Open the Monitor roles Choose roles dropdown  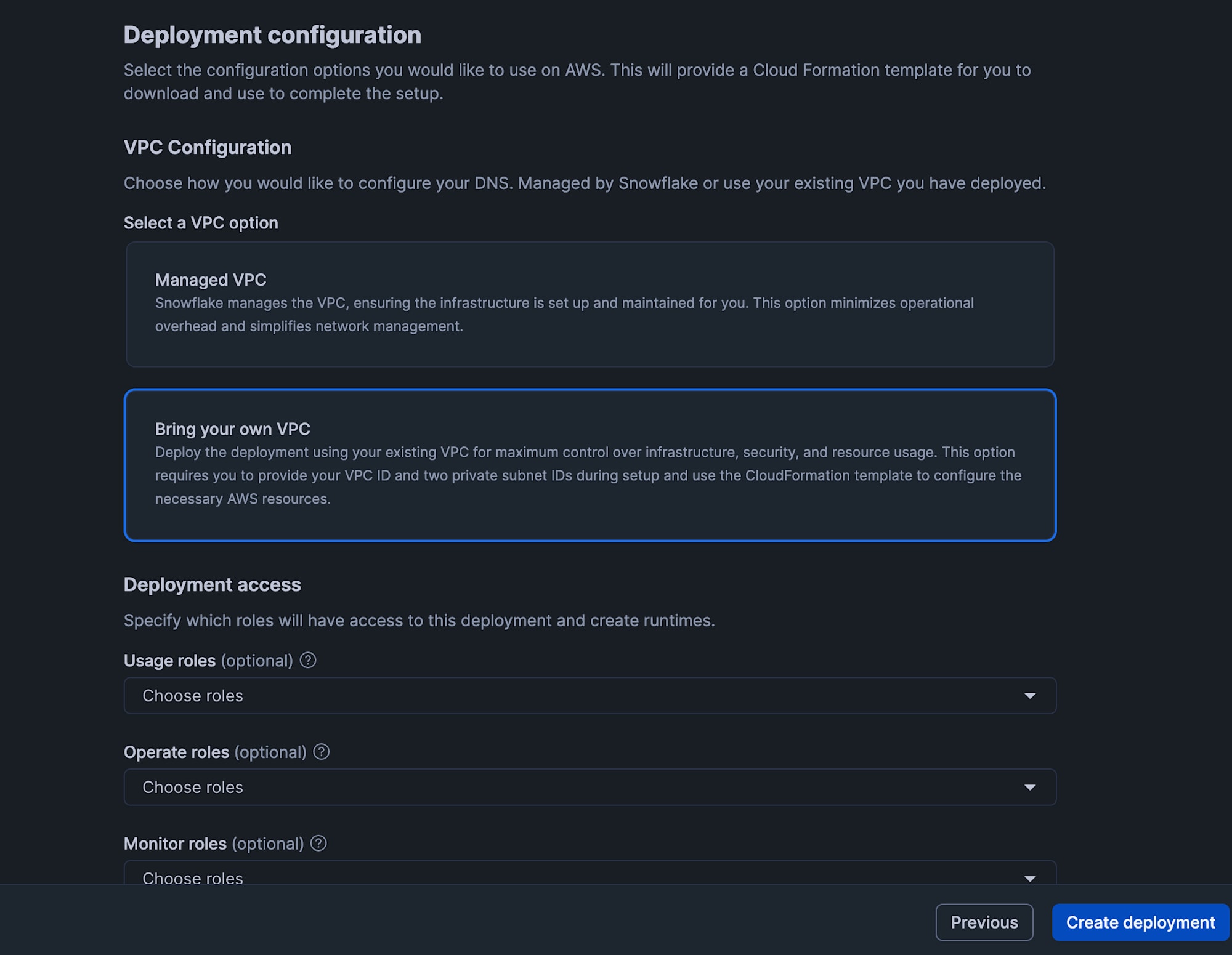[x=590, y=872]
